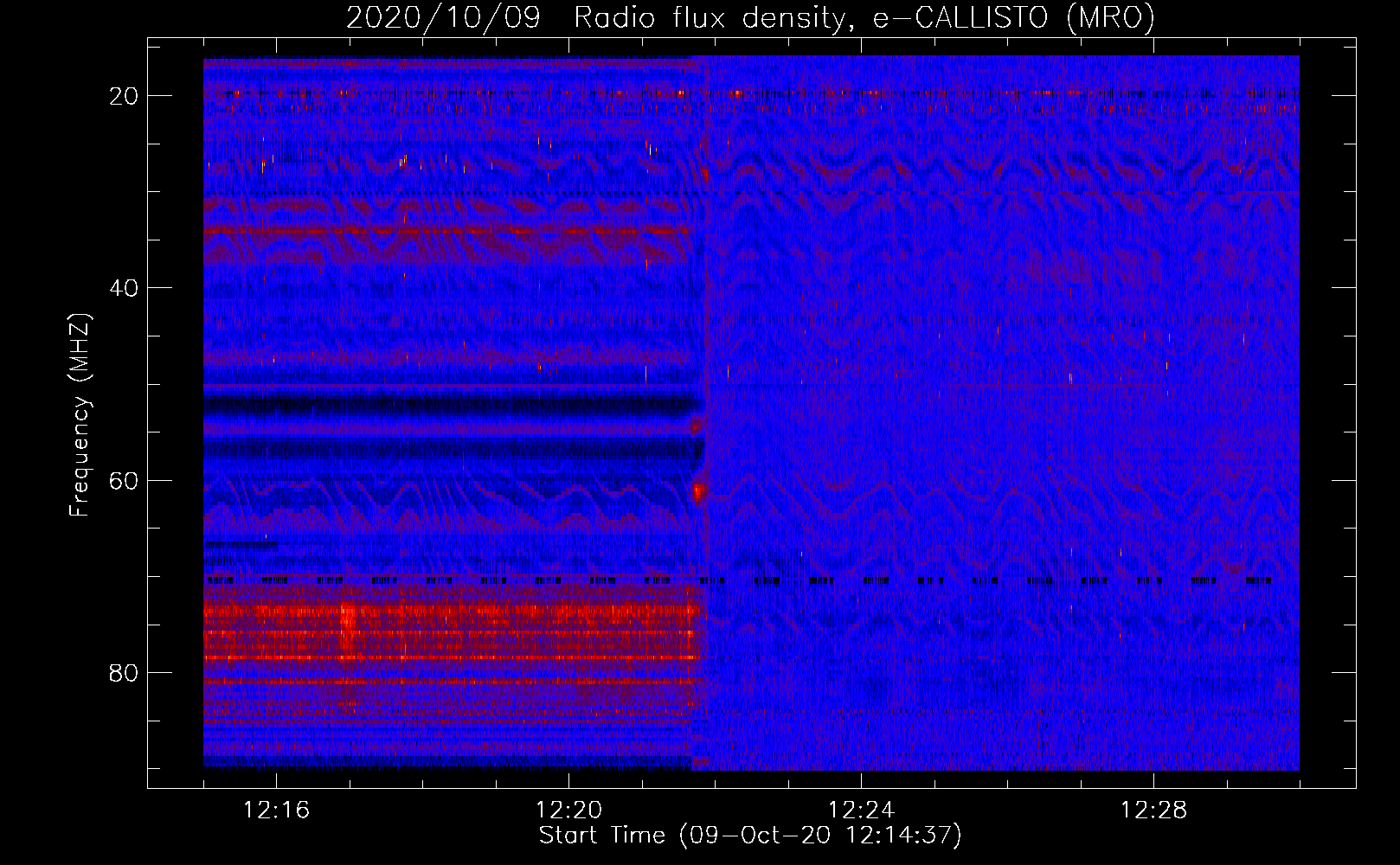Click the bright red burst near 60 MHz
The width and height of the screenshot is (1400, 865).
697,492
